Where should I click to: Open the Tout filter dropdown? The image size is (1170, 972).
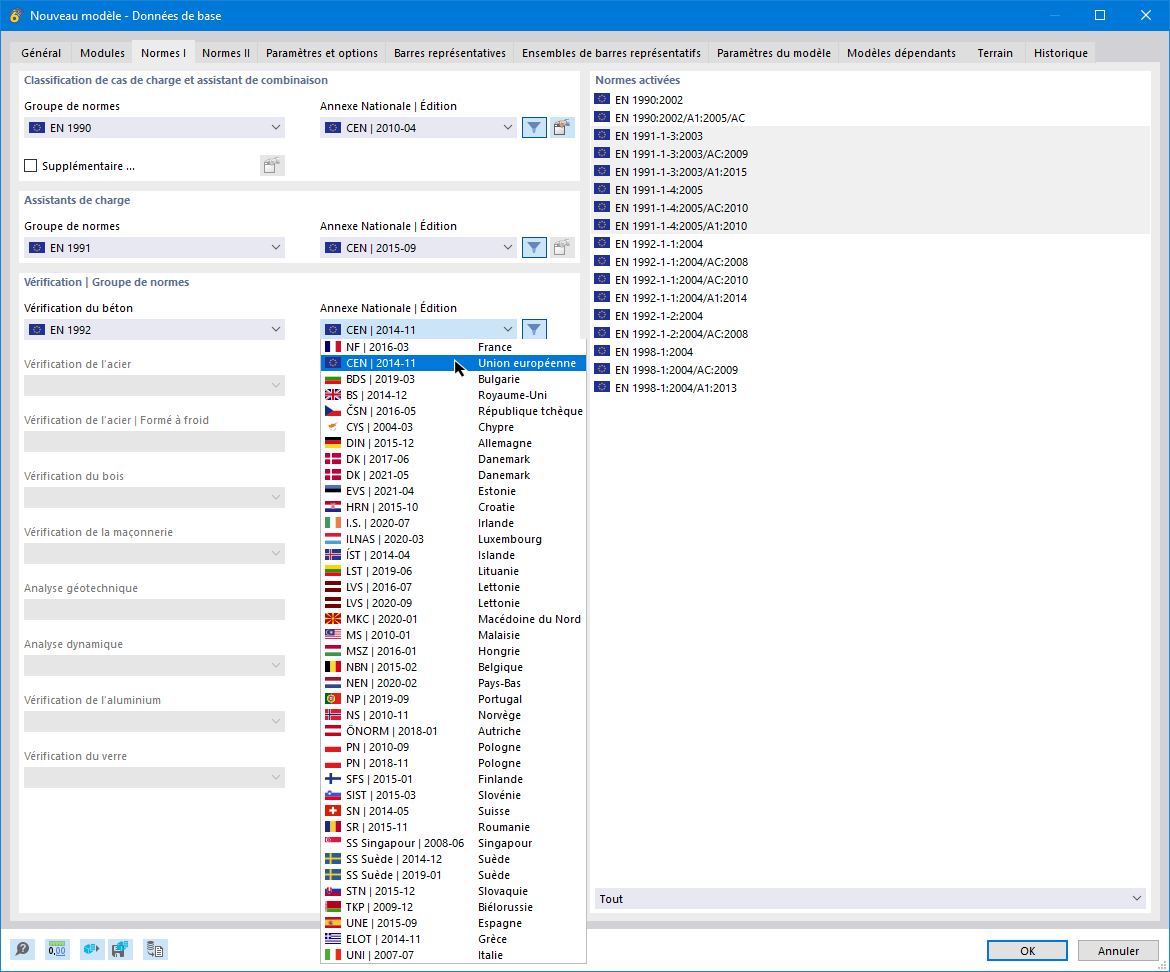[x=871, y=899]
